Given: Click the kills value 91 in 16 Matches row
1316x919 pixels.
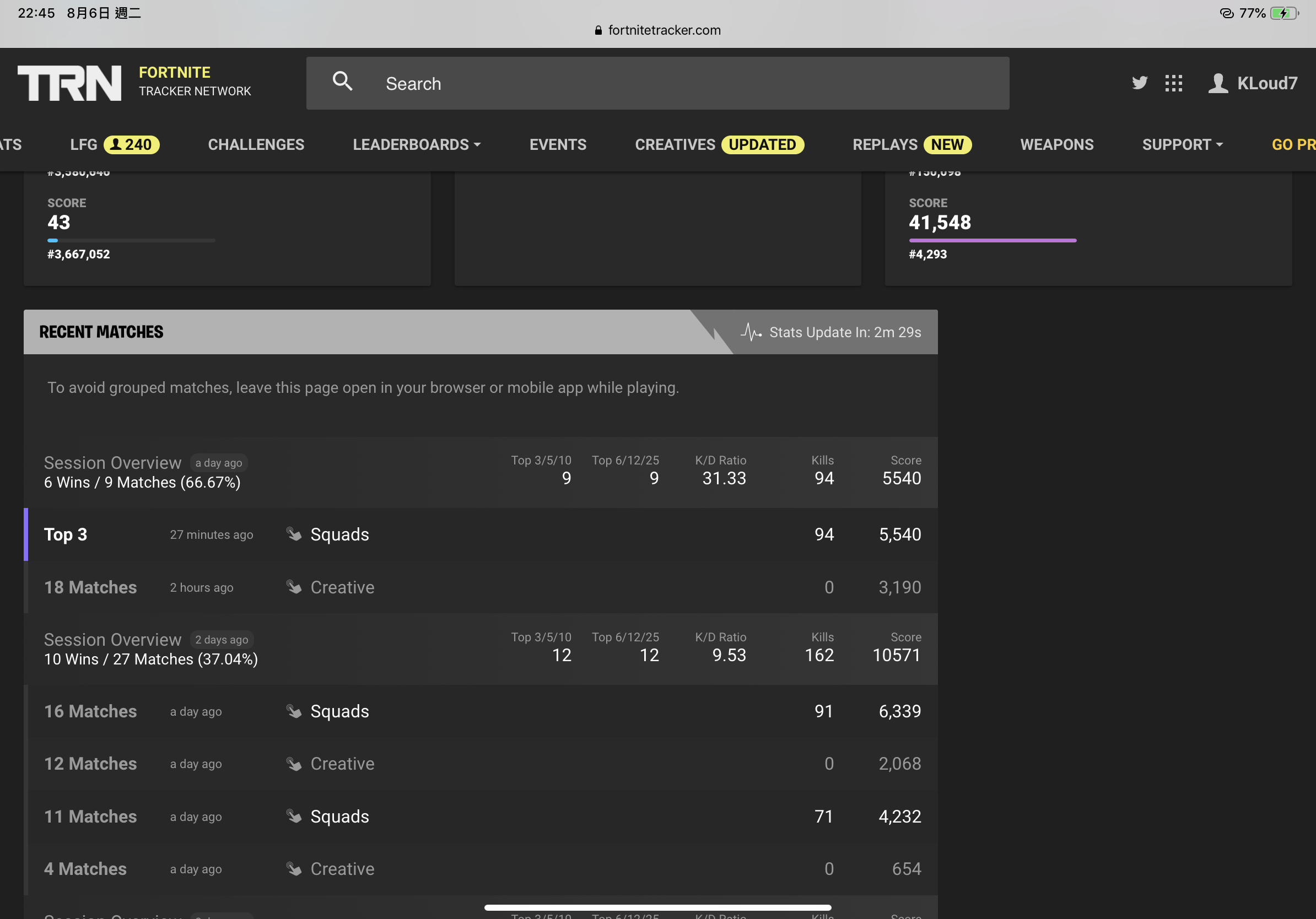Looking at the screenshot, I should pos(824,711).
